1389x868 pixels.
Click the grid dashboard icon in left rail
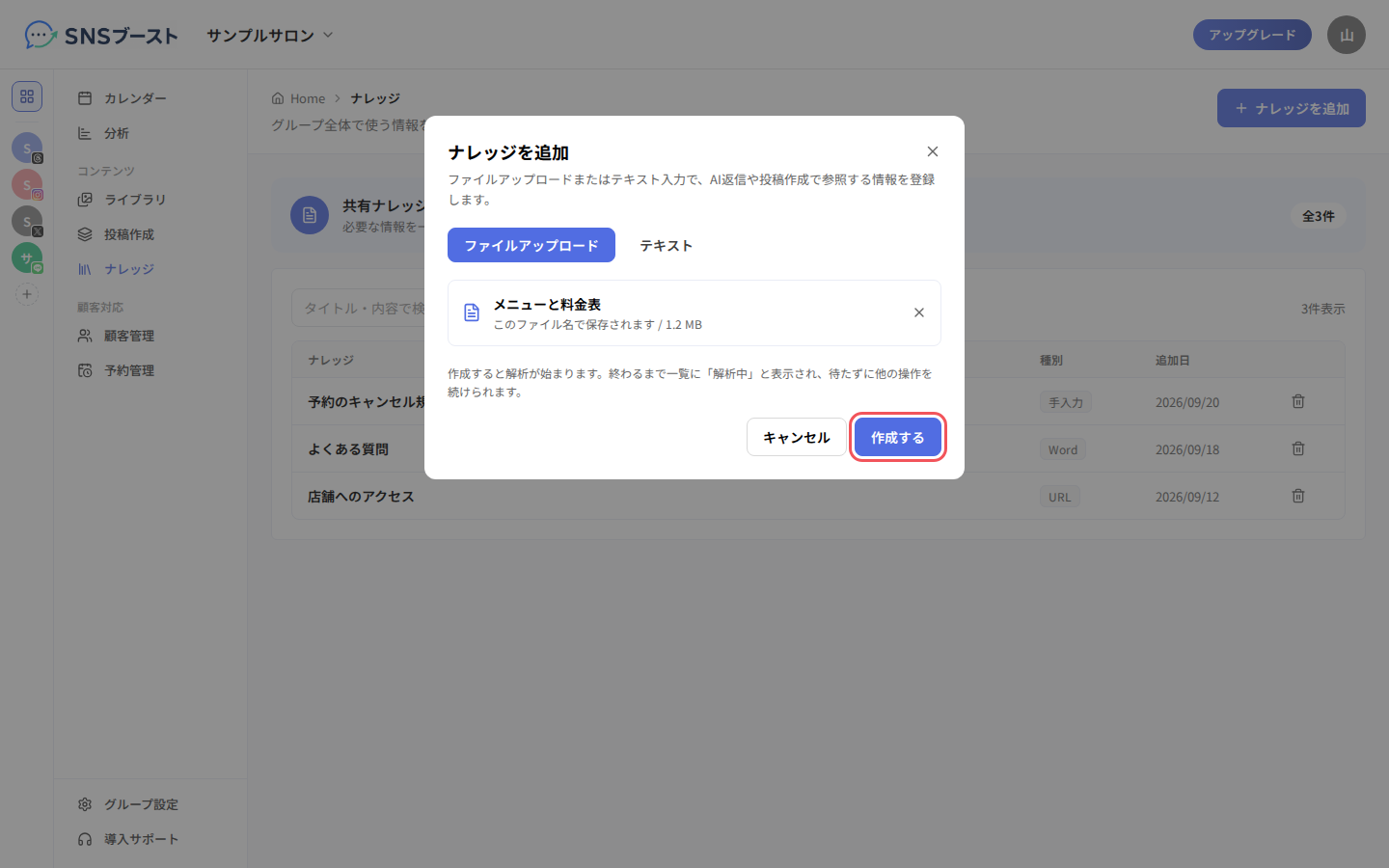tap(27, 96)
